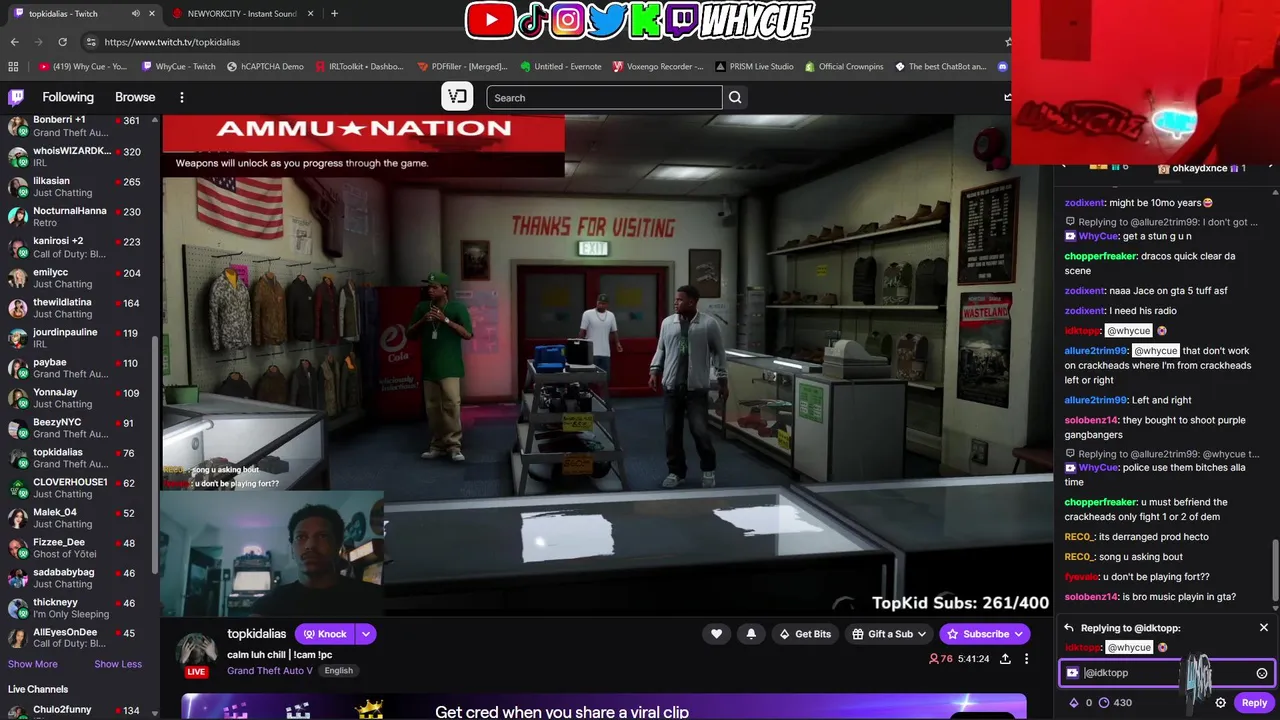This screenshot has width=1280, height=720.
Task: Open the Gift a Sub dropdown
Action: 889,634
